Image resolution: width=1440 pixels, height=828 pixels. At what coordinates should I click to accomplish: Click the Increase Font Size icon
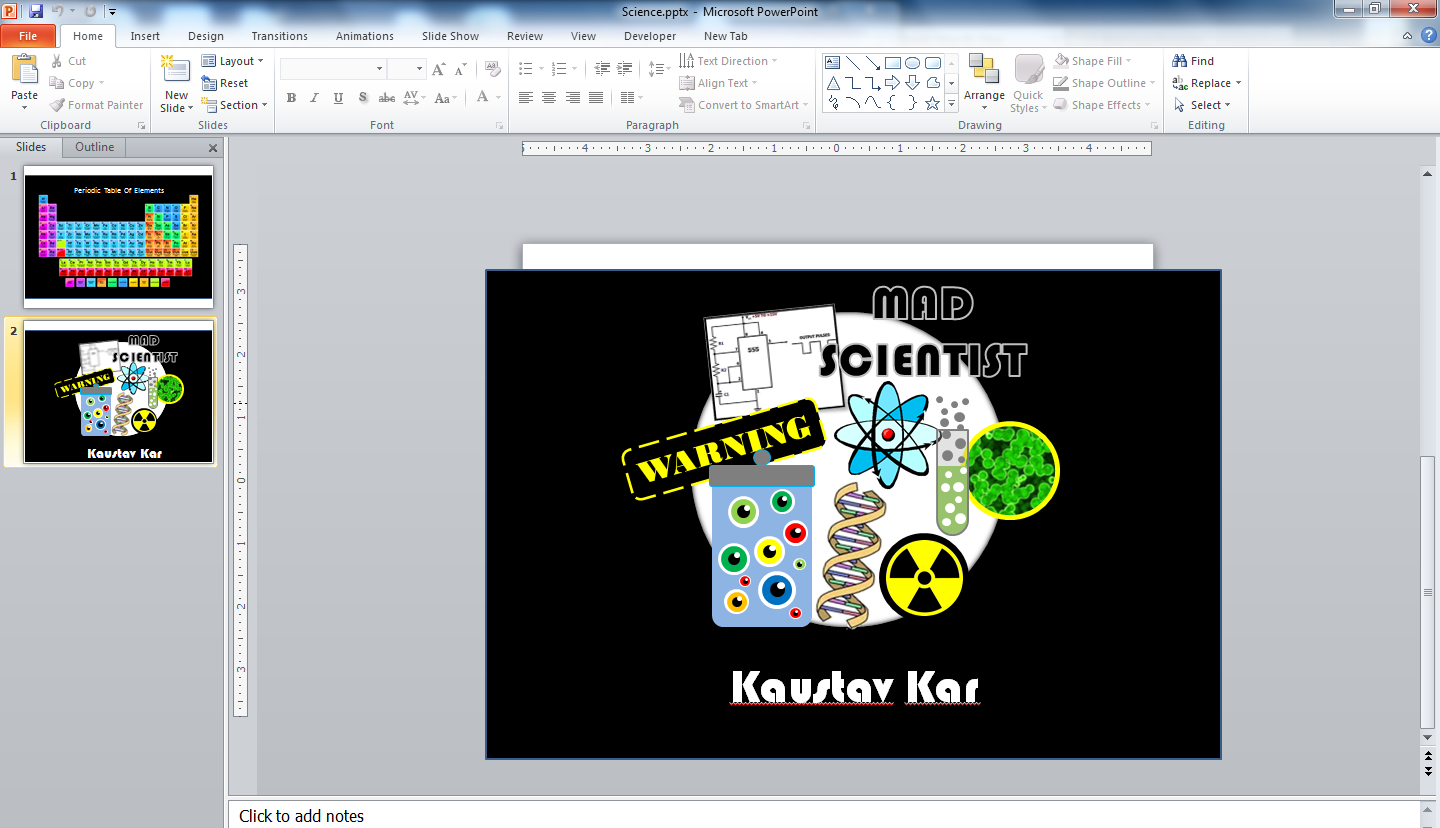[438, 69]
